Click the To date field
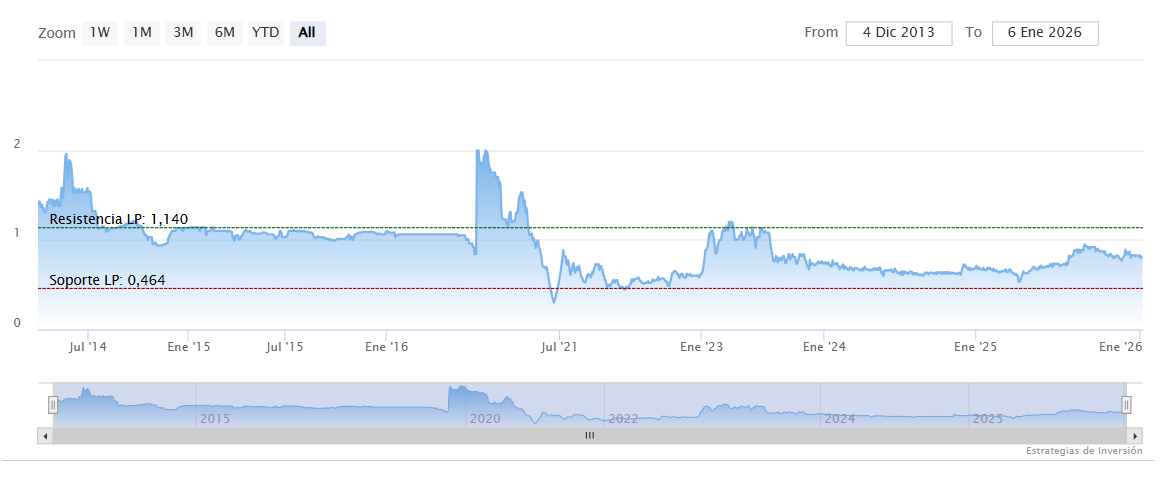1170x478 pixels. pos(1045,33)
